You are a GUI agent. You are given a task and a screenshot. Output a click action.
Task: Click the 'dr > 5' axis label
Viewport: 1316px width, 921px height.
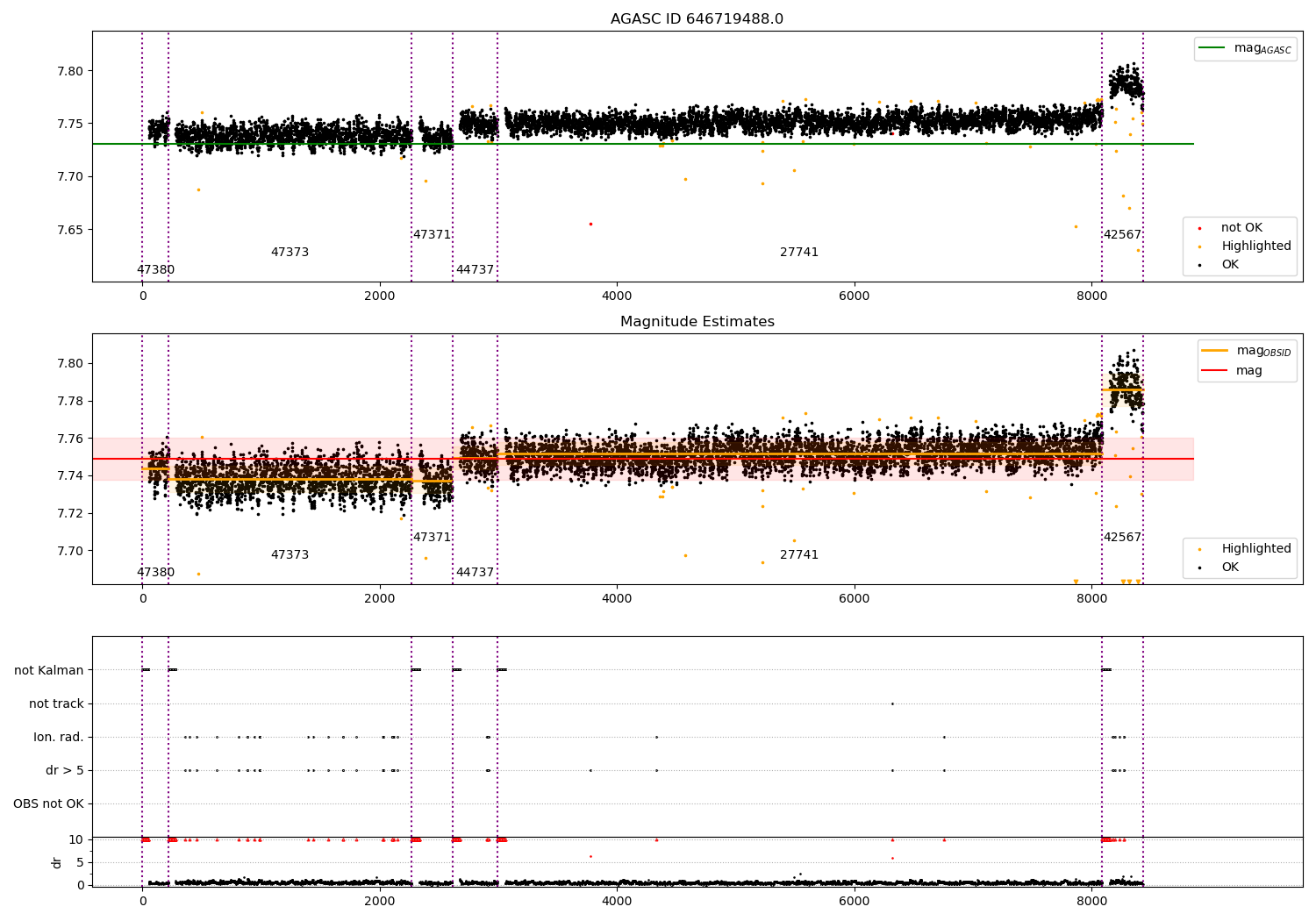coord(65,770)
